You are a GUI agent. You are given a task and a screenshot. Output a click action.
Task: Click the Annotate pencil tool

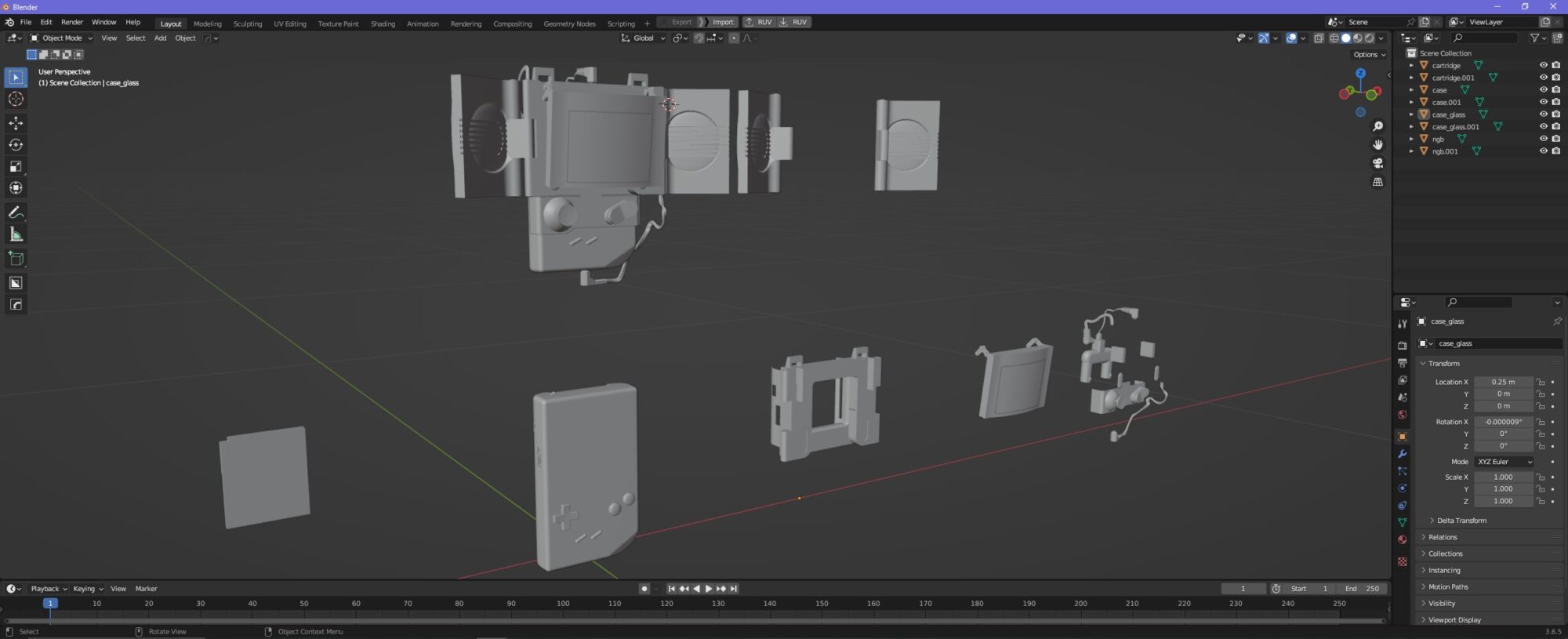pos(16,212)
